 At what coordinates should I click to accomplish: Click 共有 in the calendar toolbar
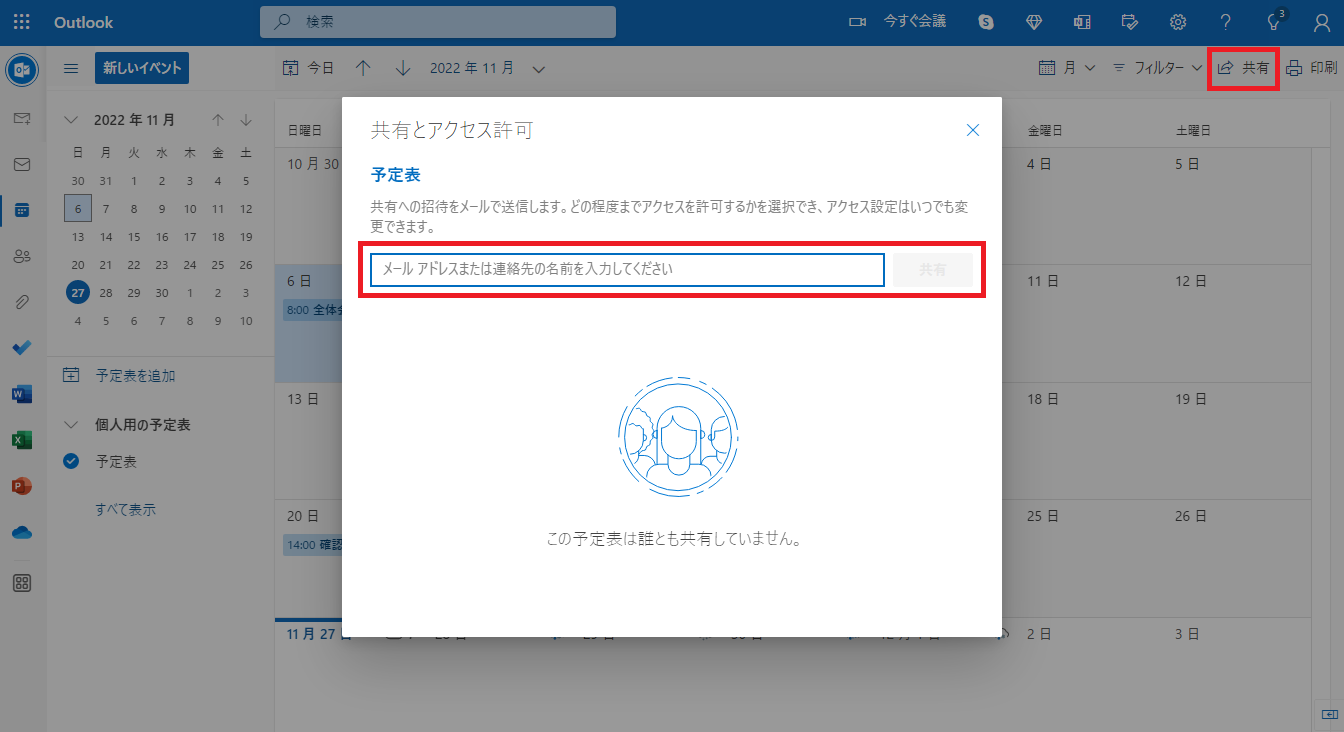tap(1243, 68)
